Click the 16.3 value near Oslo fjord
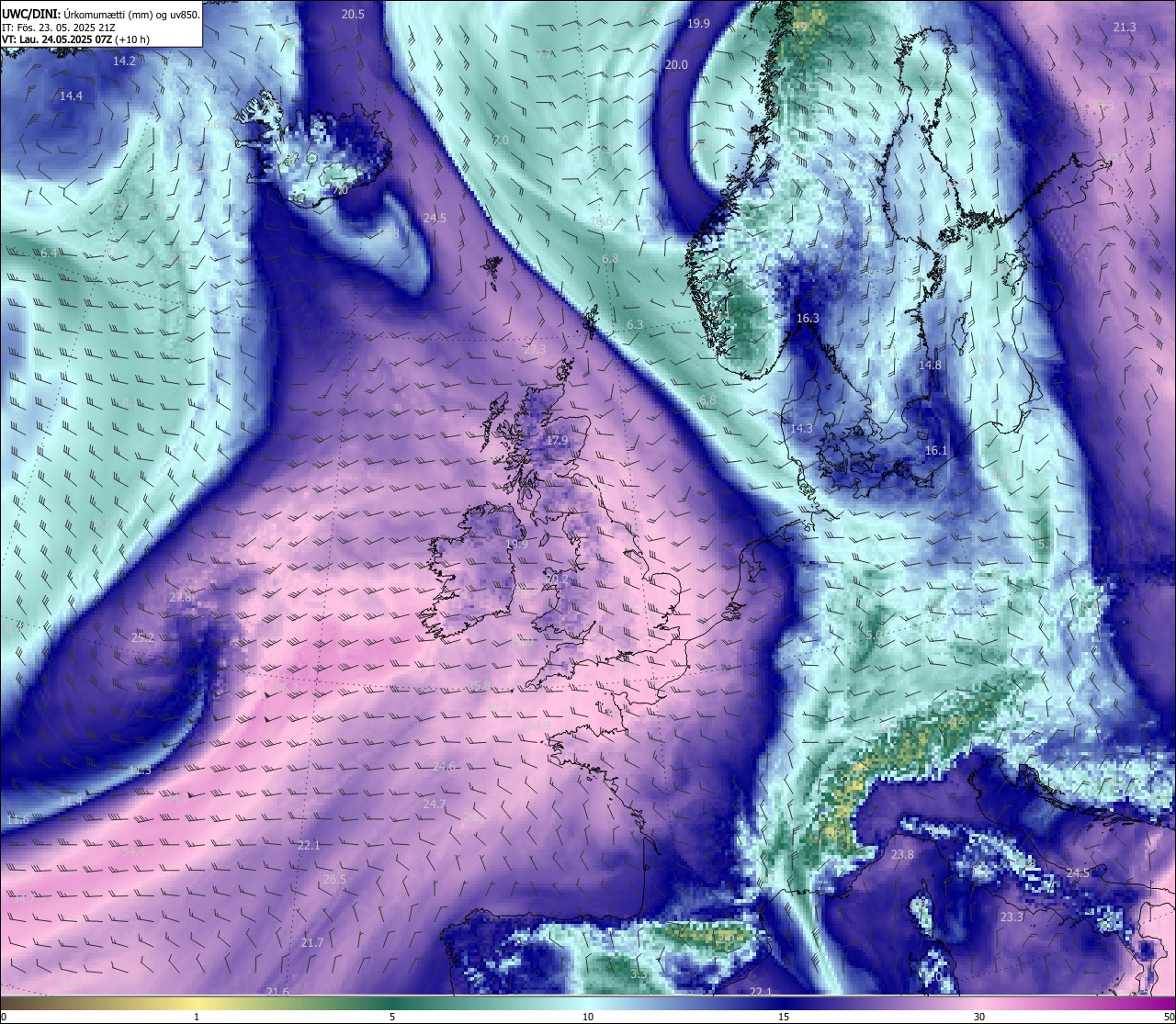The height and width of the screenshot is (1024, 1176). pos(808,318)
